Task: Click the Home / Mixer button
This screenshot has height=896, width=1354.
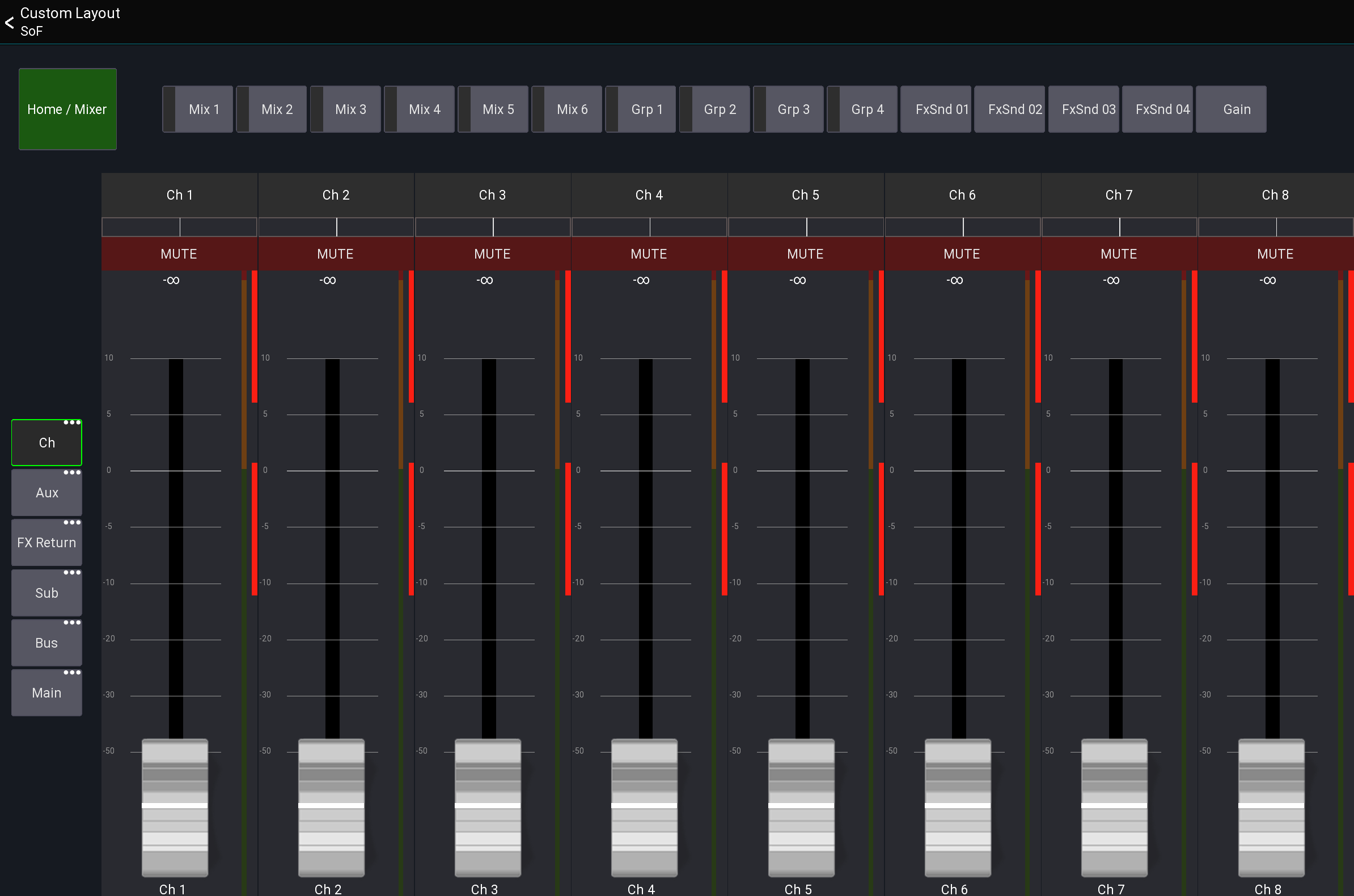Action: 67,109
